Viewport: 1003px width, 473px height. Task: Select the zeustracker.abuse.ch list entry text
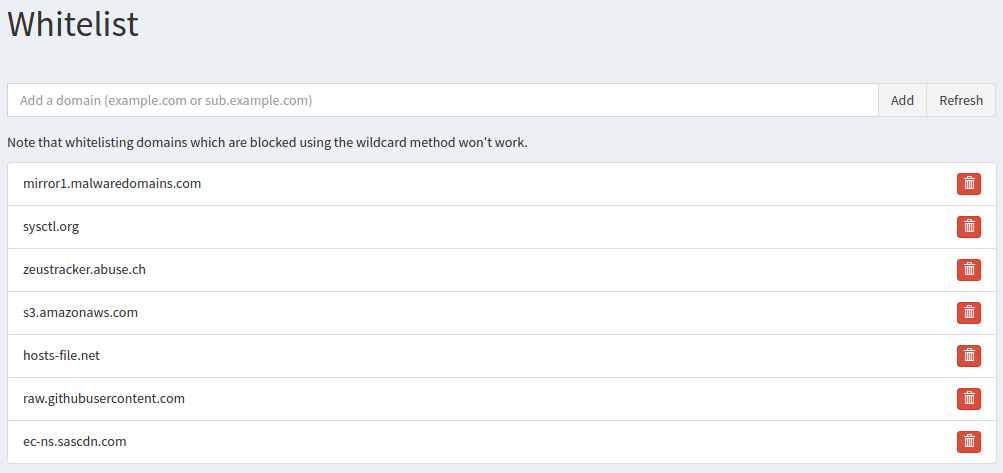click(x=85, y=270)
